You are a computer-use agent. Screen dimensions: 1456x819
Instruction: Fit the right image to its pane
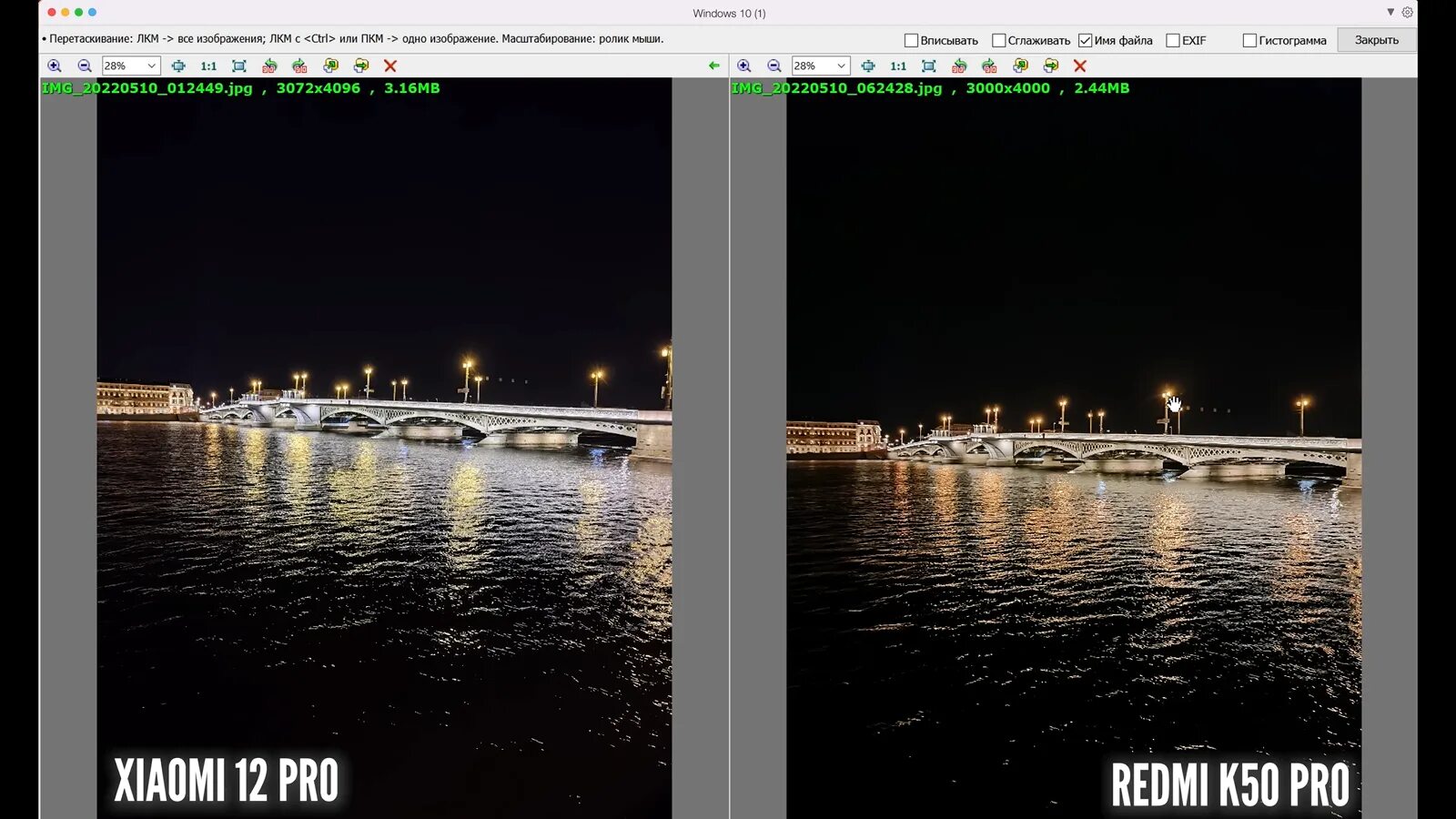point(929,66)
